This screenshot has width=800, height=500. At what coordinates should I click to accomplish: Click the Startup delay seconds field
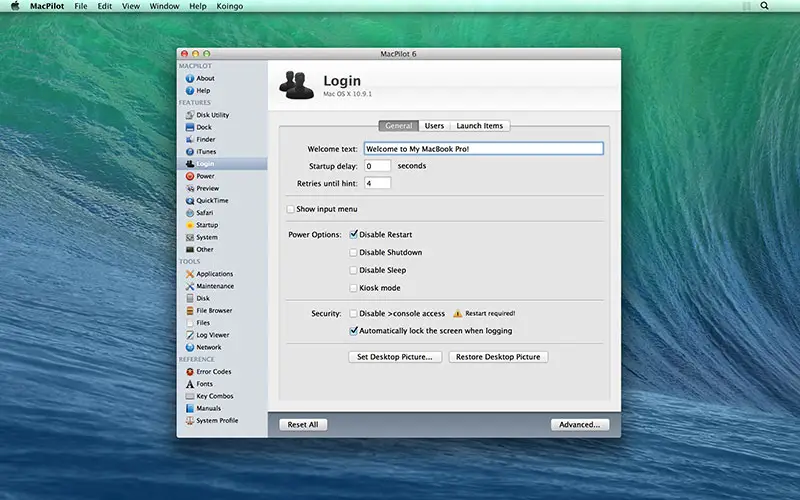coord(378,166)
